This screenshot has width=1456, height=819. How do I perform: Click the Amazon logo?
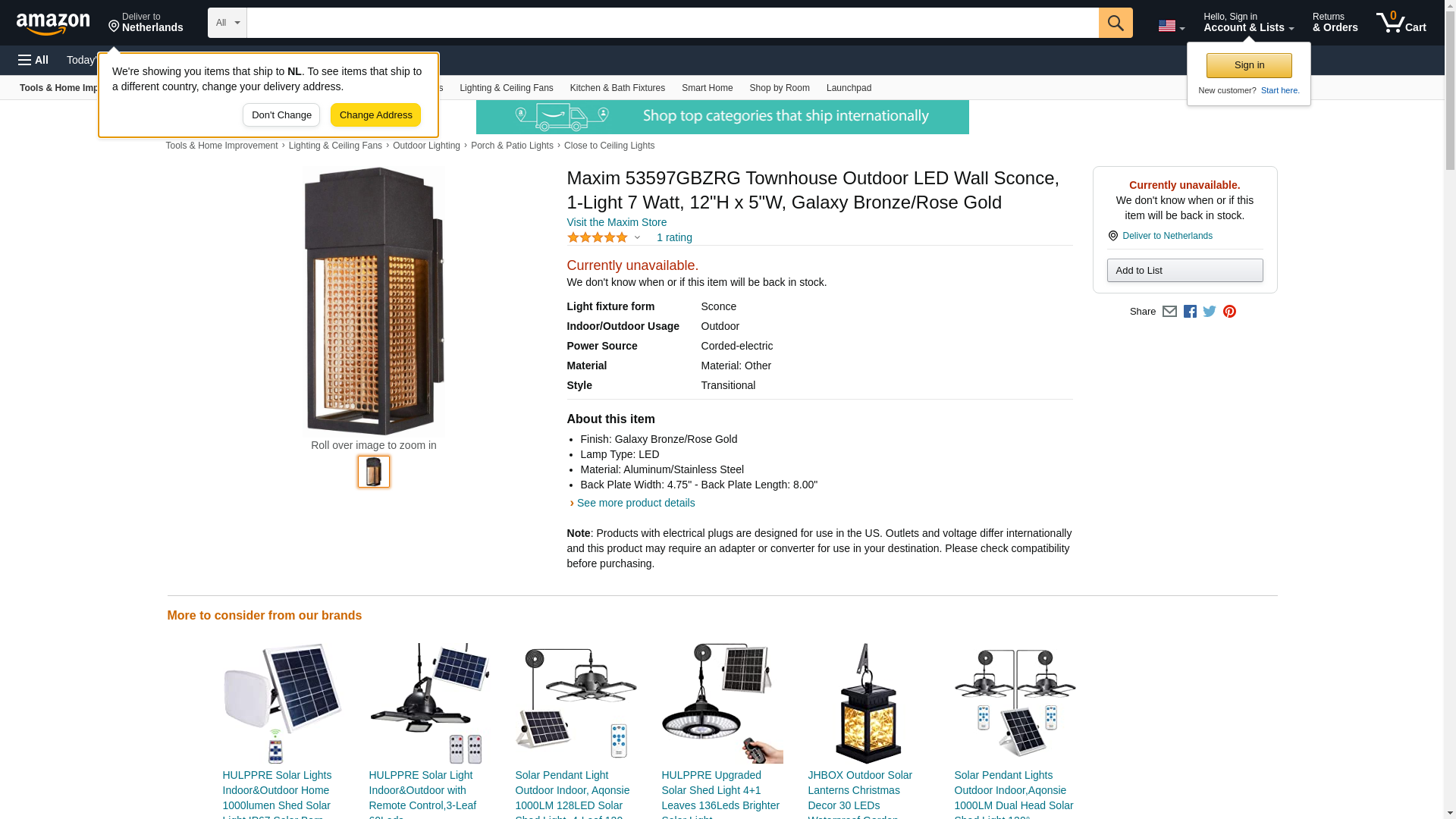(53, 24)
